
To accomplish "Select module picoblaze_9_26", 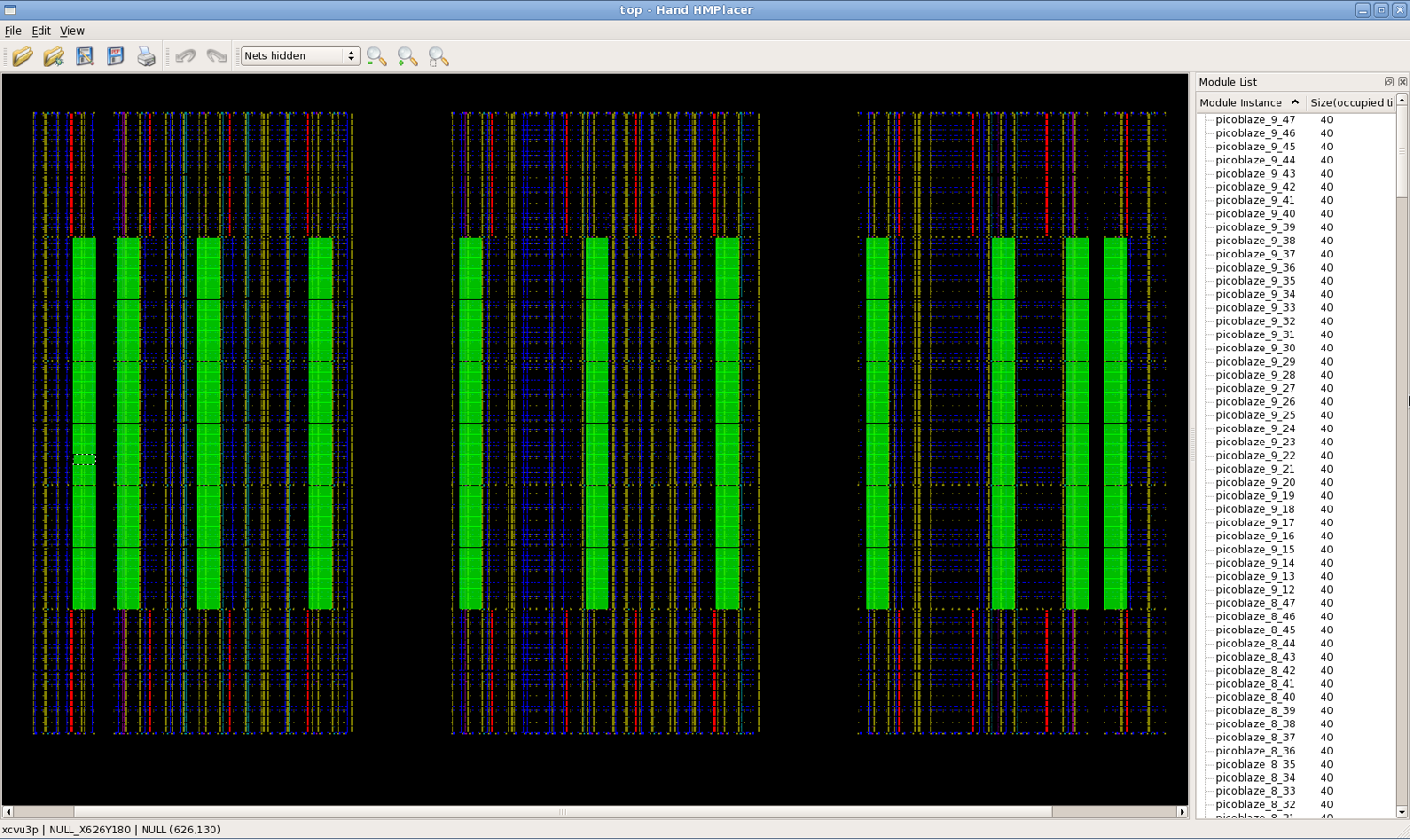I will click(x=1255, y=401).
